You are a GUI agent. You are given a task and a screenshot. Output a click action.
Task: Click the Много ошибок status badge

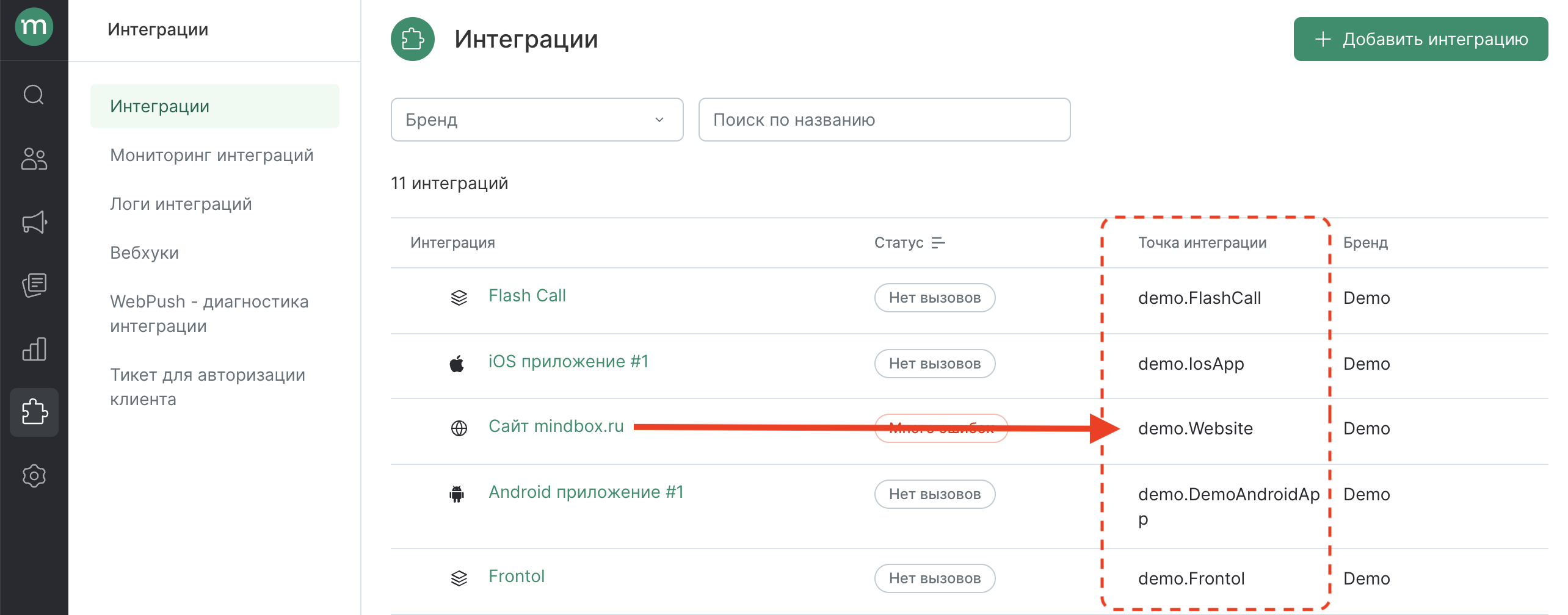tap(940, 427)
